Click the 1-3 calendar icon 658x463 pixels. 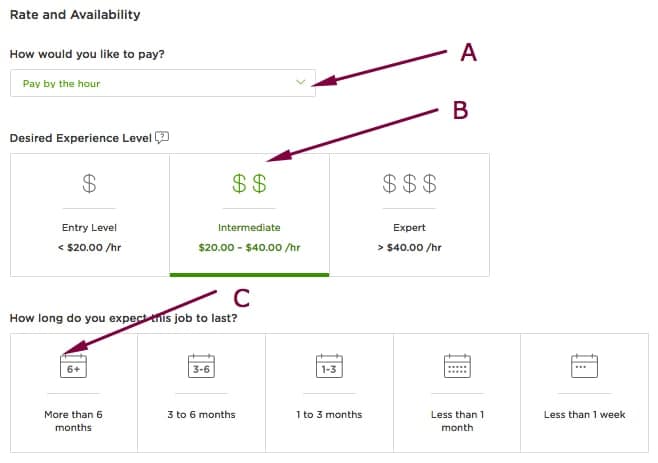coord(329,367)
